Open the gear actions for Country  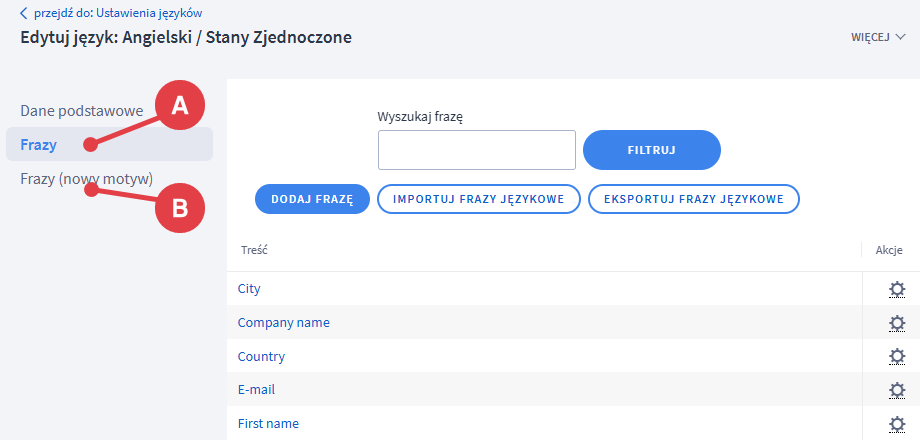click(x=897, y=357)
